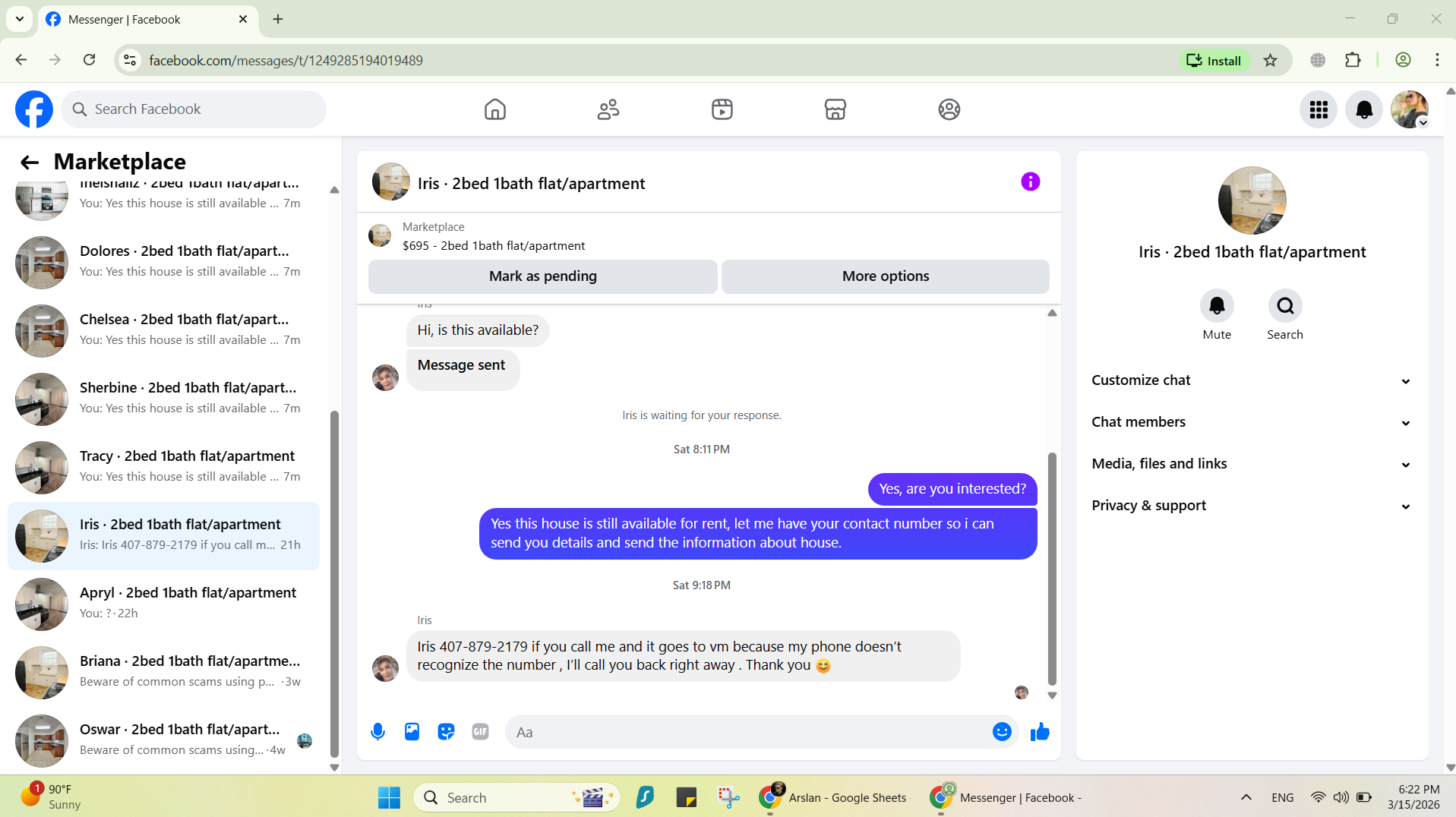Reload the page with the refresh icon
The height and width of the screenshot is (817, 1456).
point(89,60)
